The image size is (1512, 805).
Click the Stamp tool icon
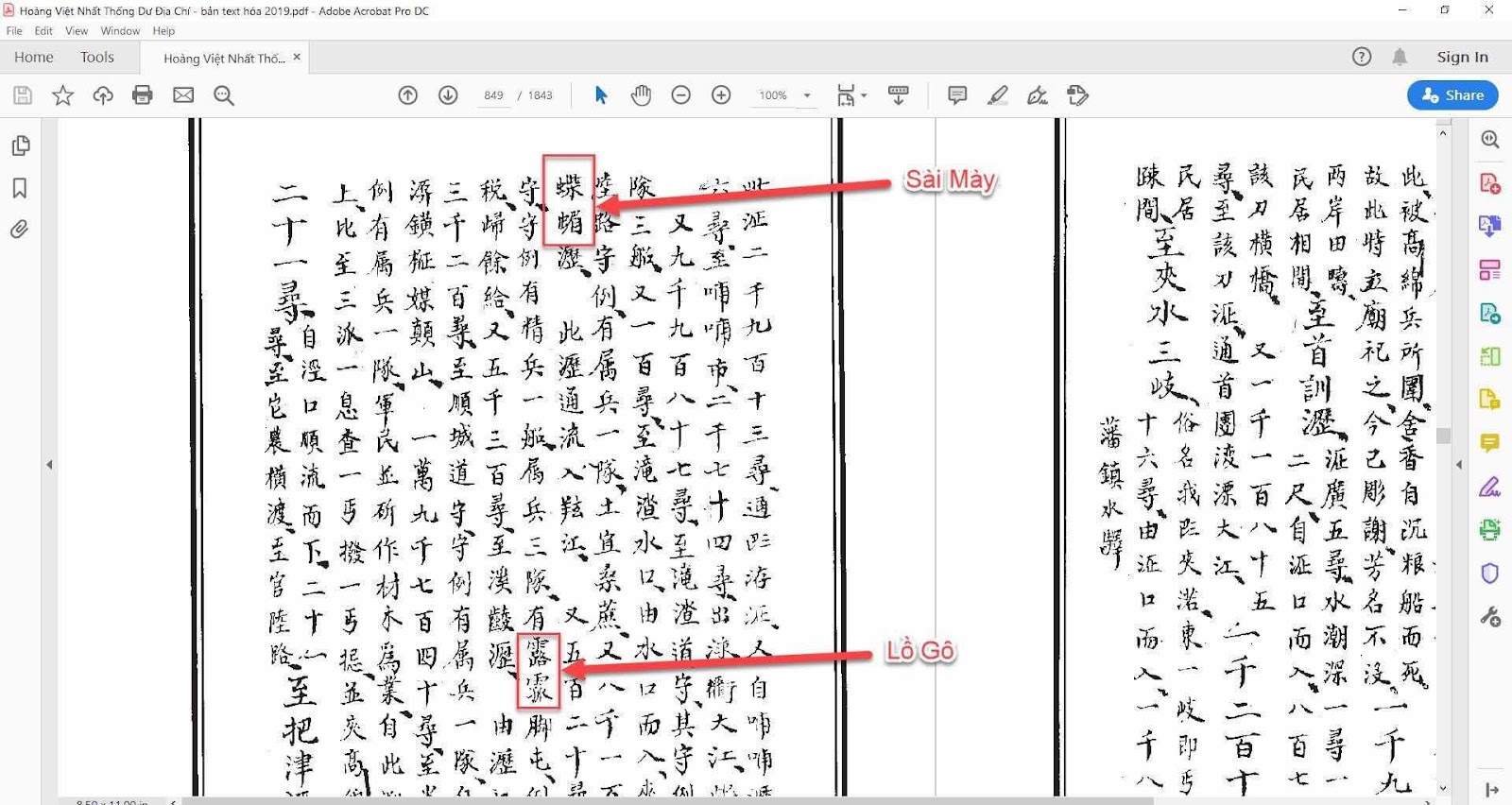click(x=1077, y=95)
